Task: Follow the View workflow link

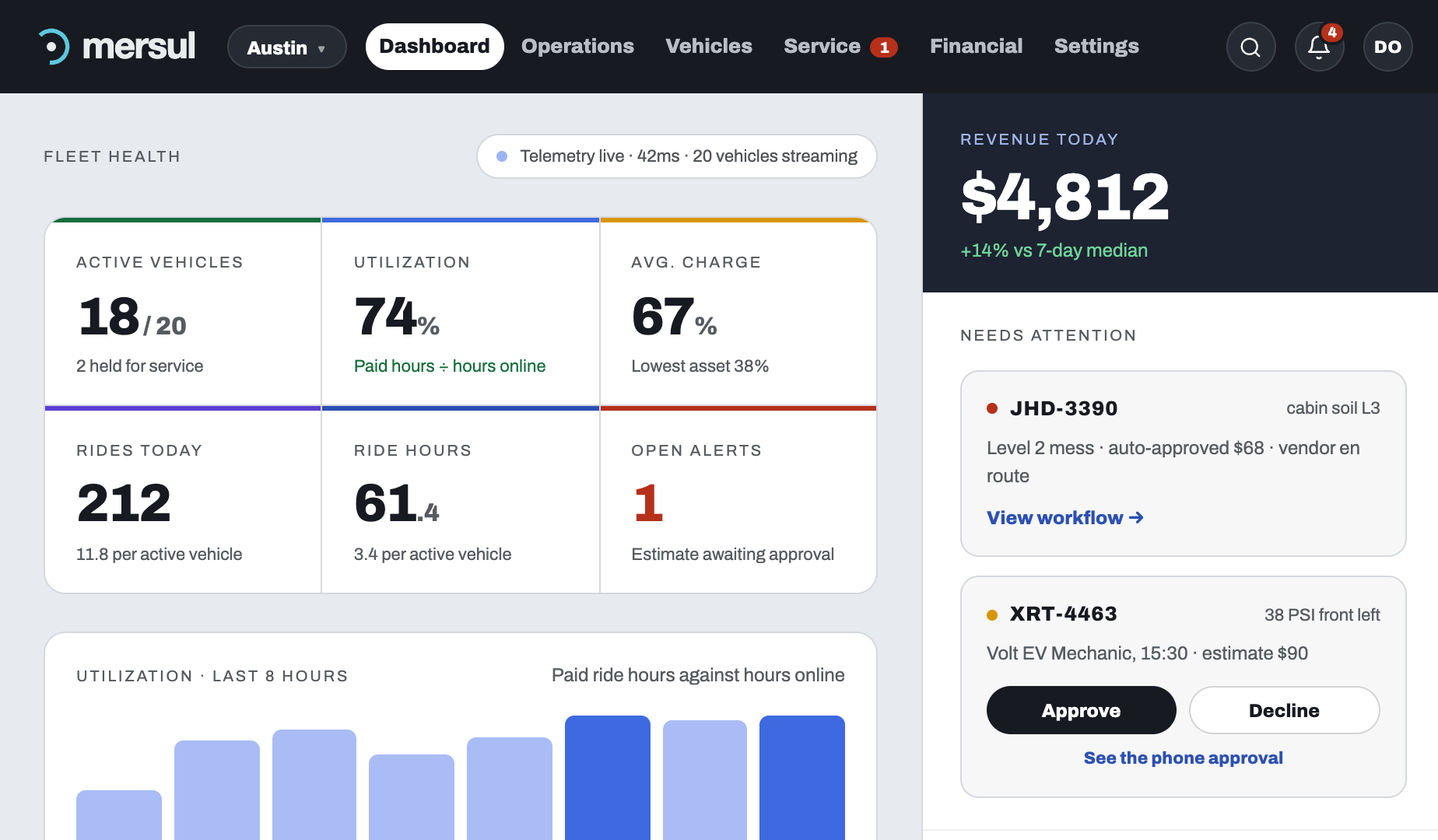Action: 1064,518
